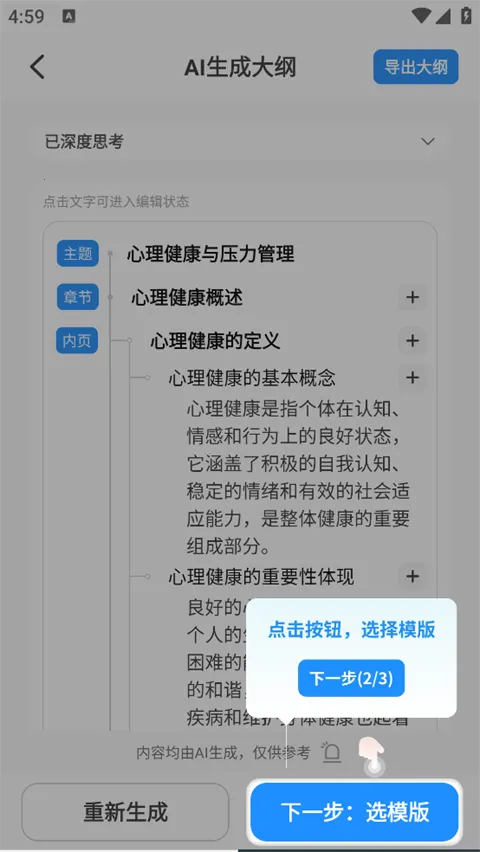Viewport: 480px width, 852px height.
Task: Click the 下一步(2/3) tooltip button
Action: point(351,678)
